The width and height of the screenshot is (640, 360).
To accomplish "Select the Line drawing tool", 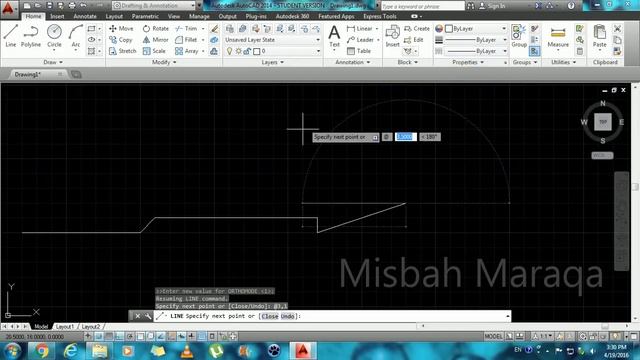I will click(11, 36).
